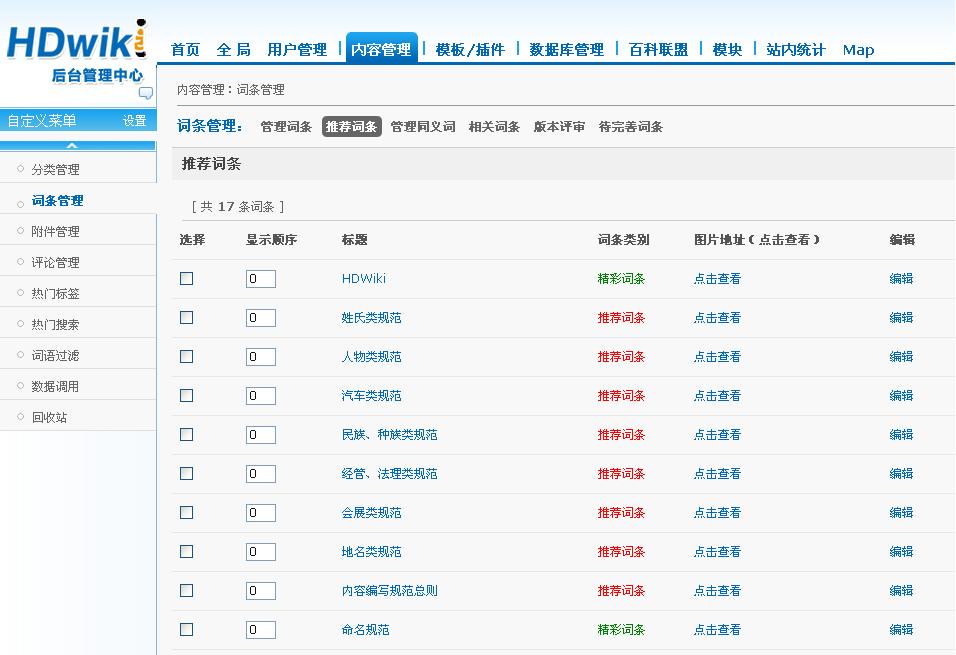Click the 精彩词条 label in the HDWiki row
956x655 pixels.
(x=621, y=279)
